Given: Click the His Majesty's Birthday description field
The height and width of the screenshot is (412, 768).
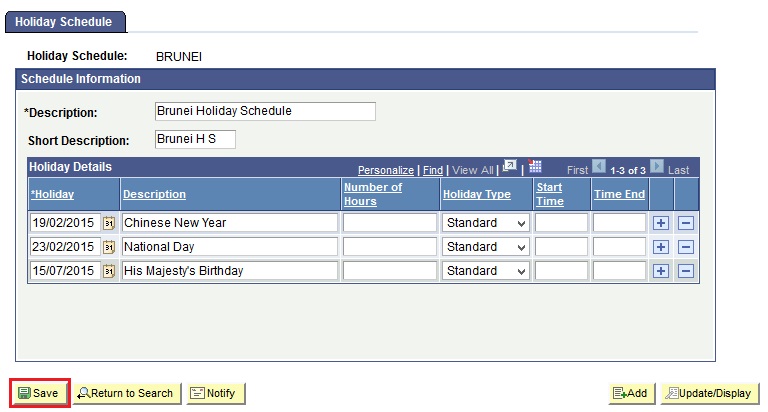Looking at the screenshot, I should click(230, 271).
